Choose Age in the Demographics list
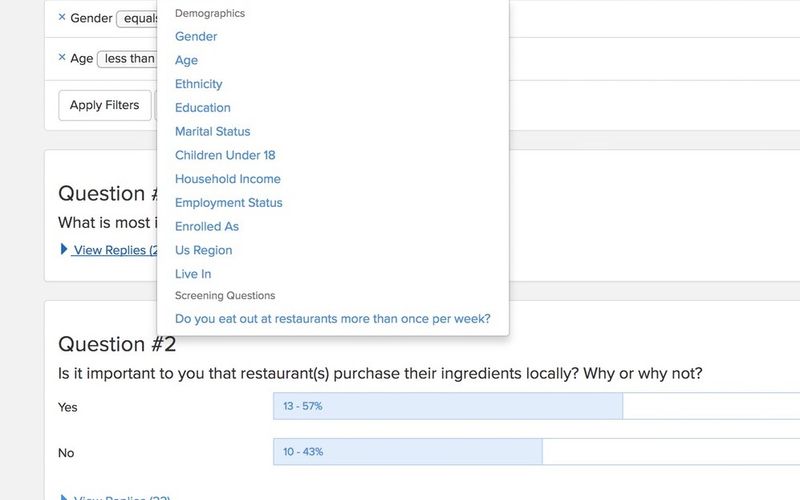800x500 pixels. pos(187,60)
